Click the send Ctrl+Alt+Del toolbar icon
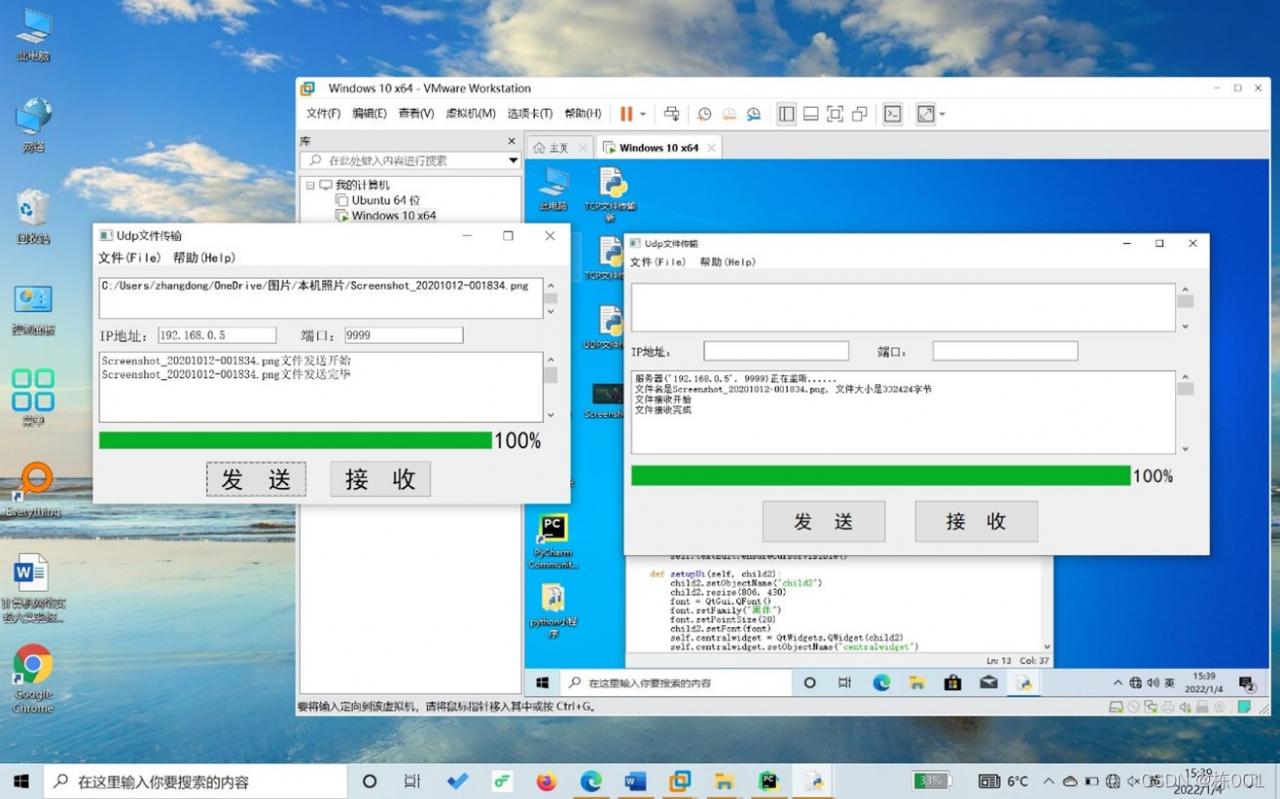Viewport: 1280px width, 799px height. [x=672, y=114]
